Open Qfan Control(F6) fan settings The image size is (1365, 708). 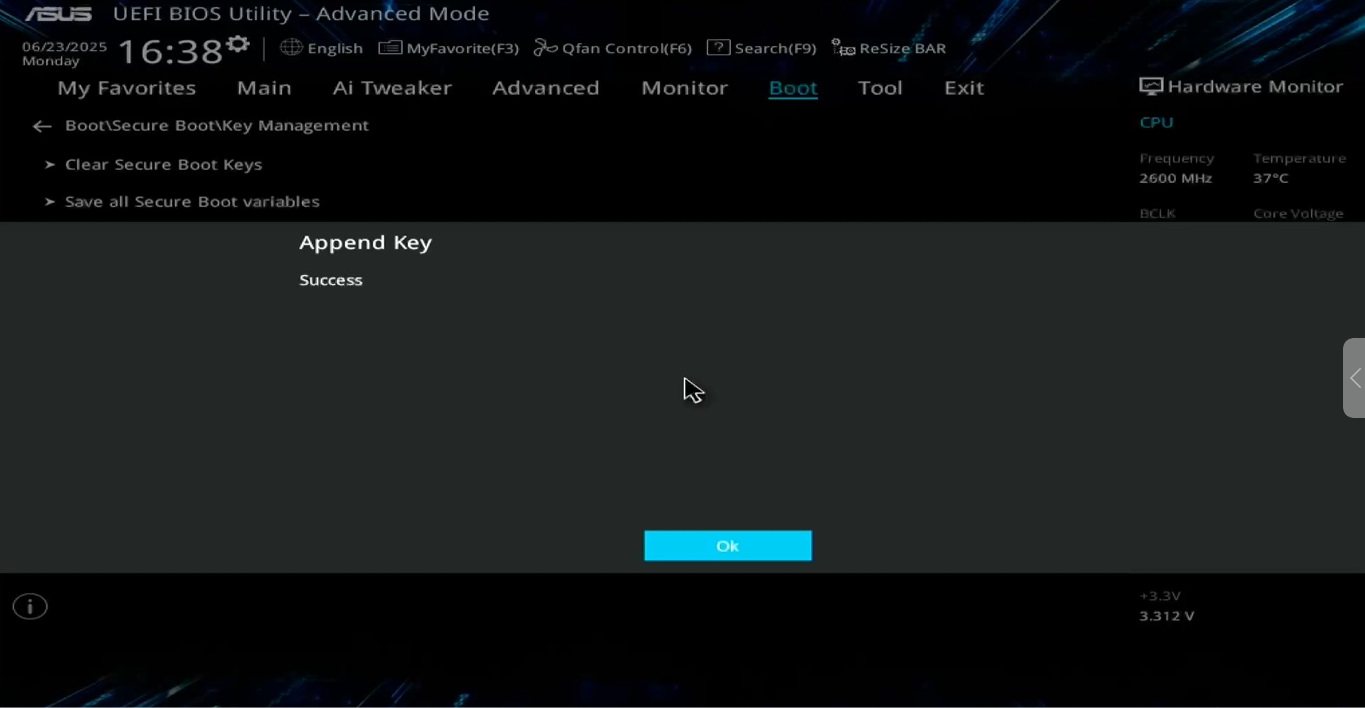click(x=613, y=48)
